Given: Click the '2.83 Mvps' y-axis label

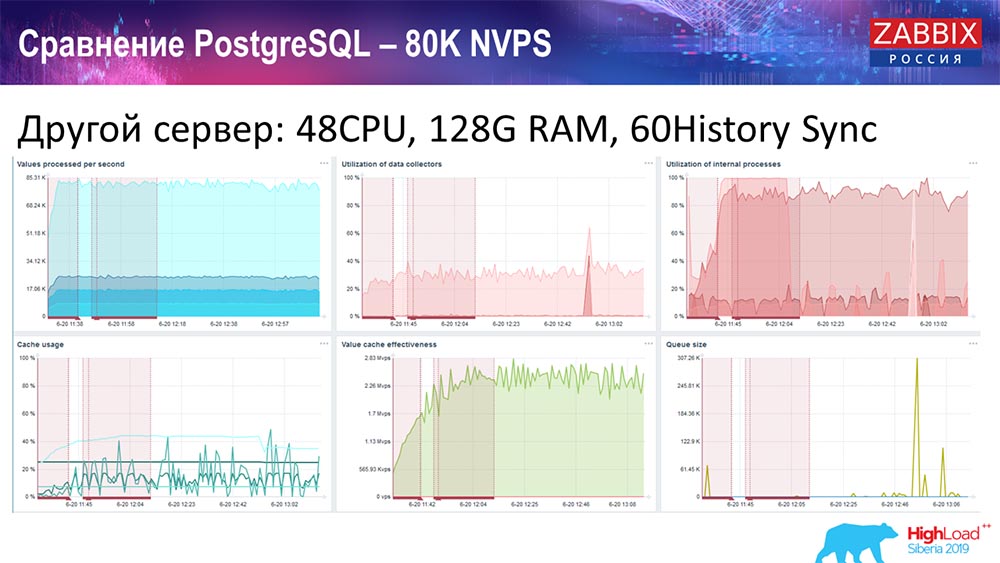Looking at the screenshot, I should 377,358.
